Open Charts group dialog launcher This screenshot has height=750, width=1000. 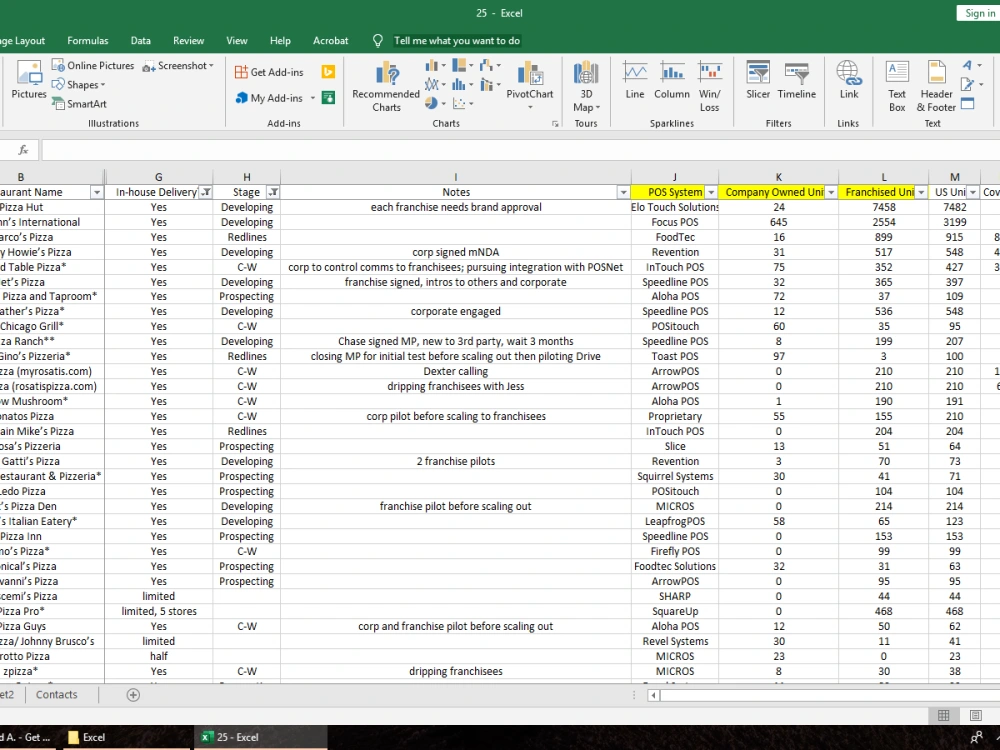pos(555,124)
